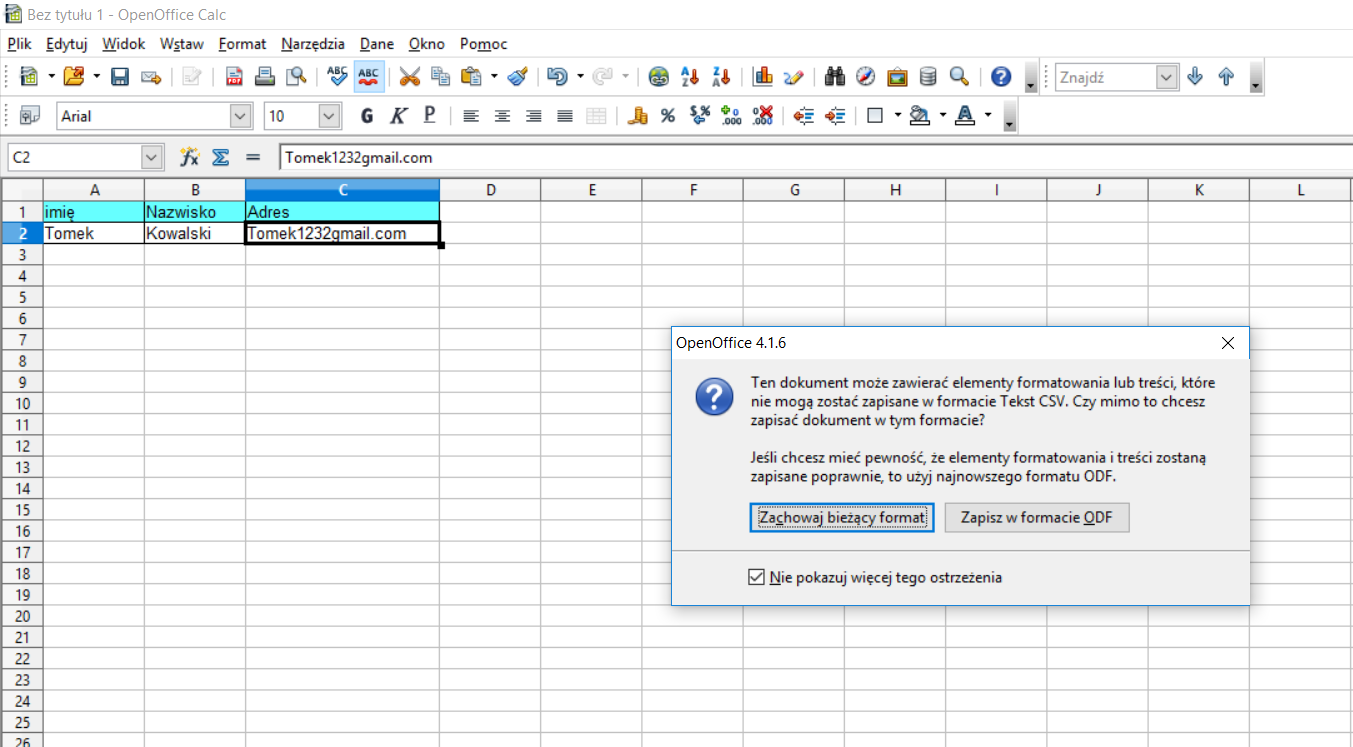Toggle bold formatting
The height and width of the screenshot is (747, 1353).
point(367,115)
